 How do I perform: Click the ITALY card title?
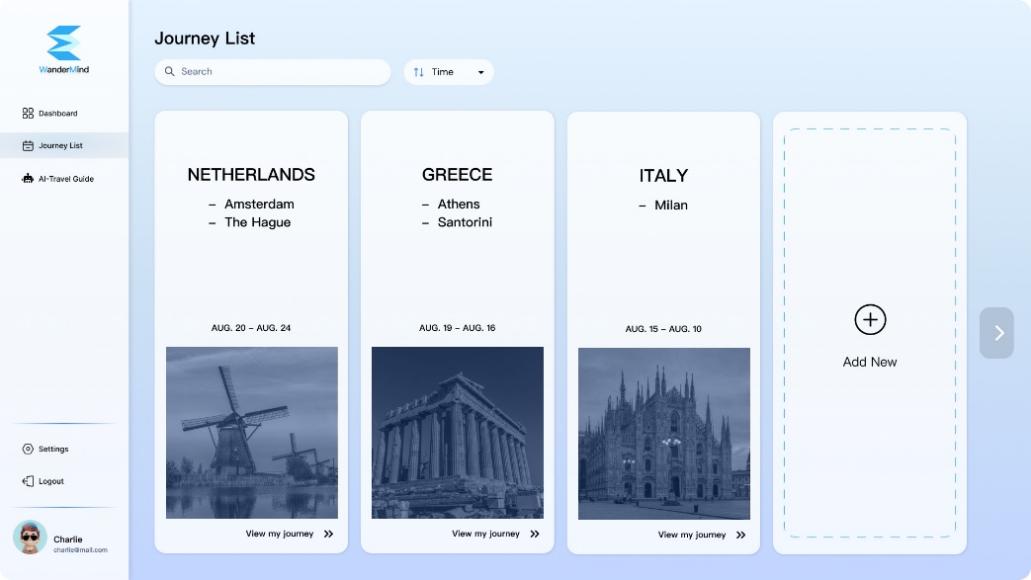663,176
